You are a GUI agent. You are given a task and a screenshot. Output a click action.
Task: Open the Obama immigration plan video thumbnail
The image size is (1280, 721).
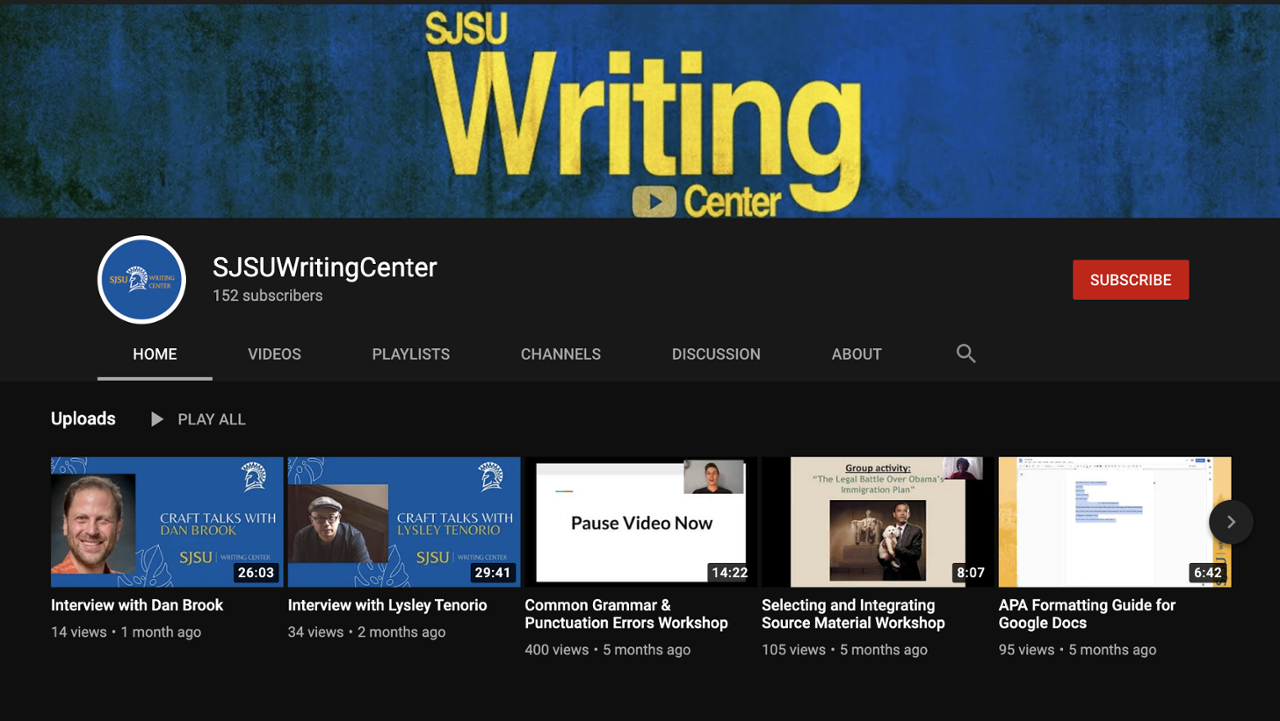click(x=877, y=522)
